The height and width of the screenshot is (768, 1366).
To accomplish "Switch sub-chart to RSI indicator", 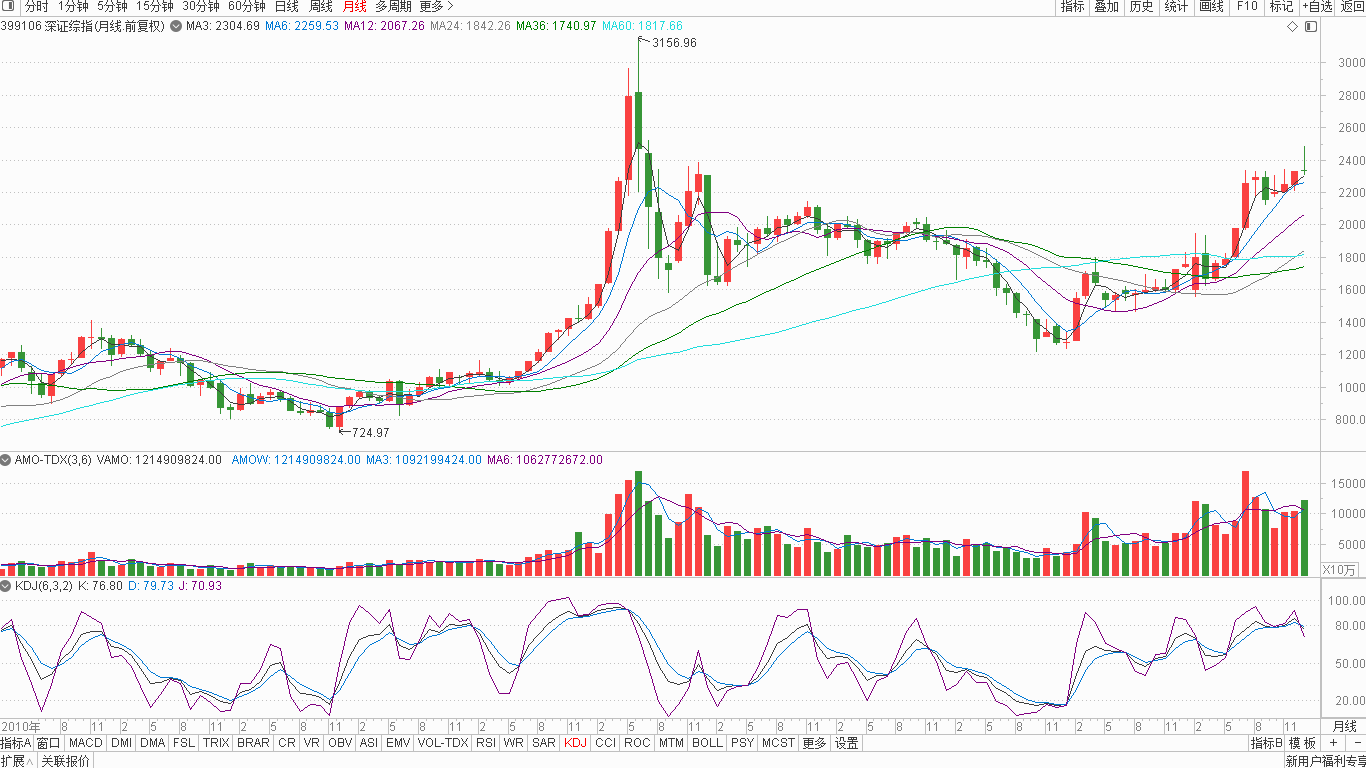I will (486, 743).
